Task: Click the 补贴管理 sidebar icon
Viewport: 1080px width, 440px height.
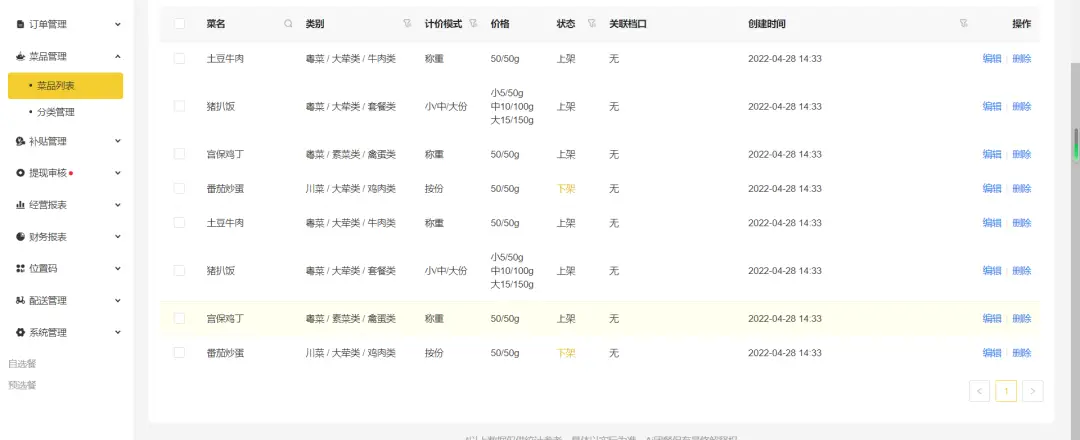Action: (x=20, y=141)
